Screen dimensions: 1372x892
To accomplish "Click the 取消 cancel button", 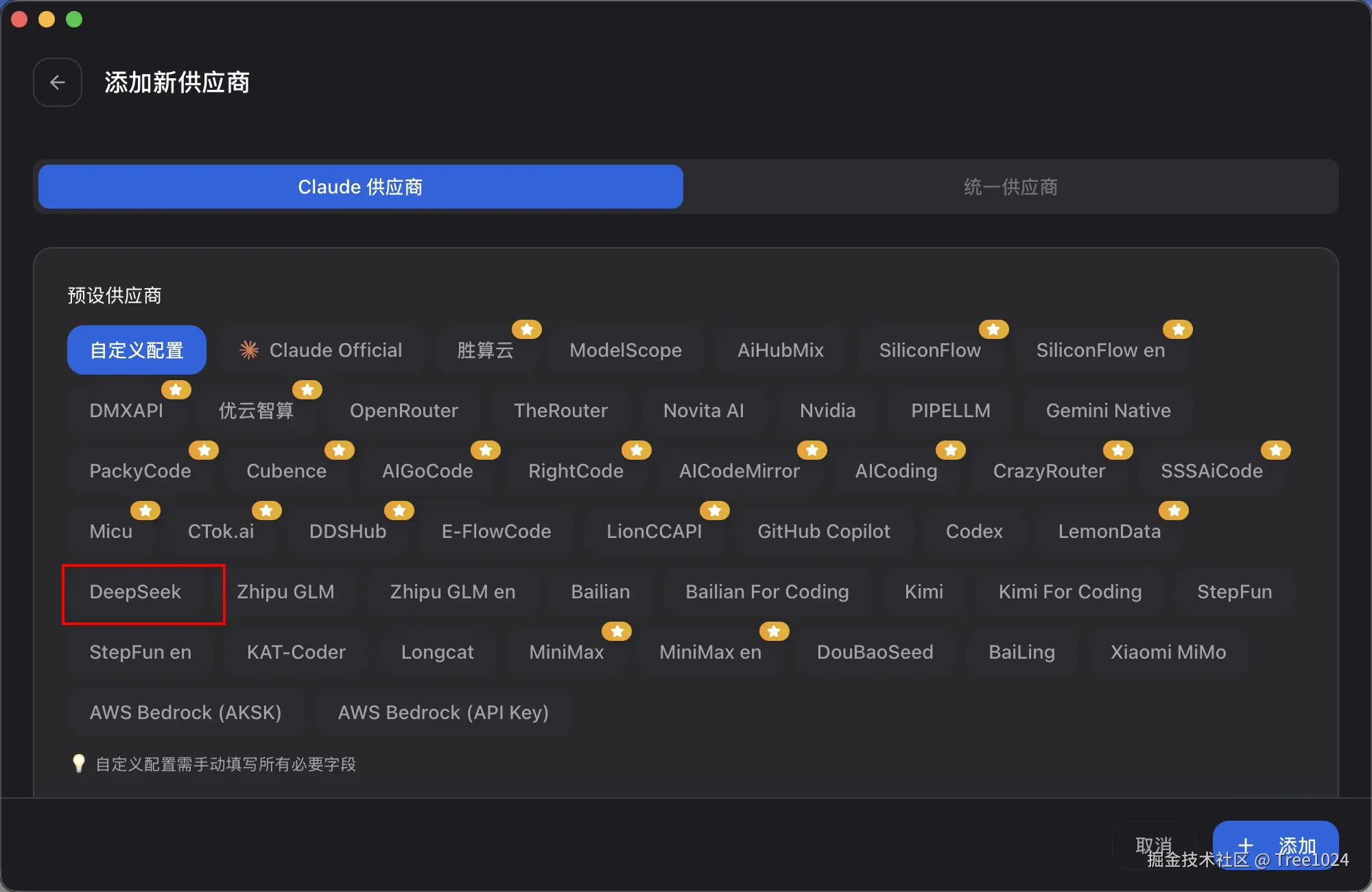I will [x=1154, y=845].
